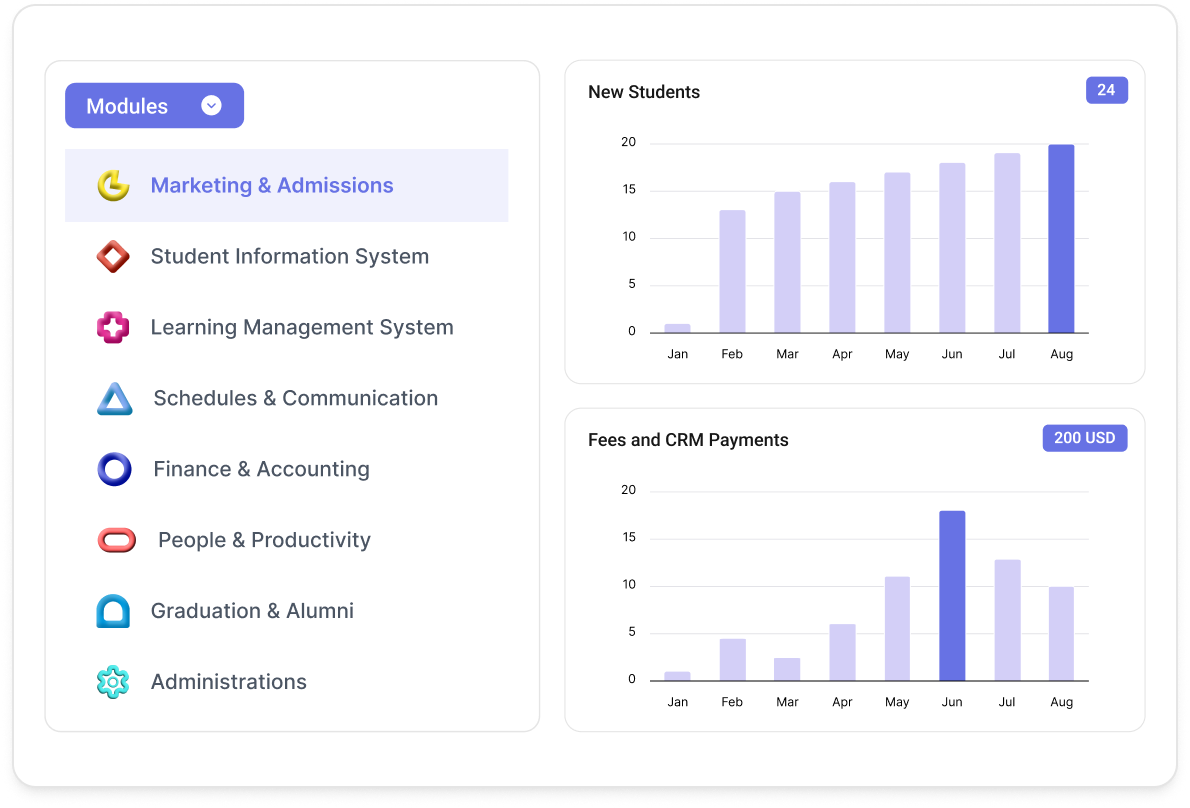Viewport: 1190px width, 808px height.
Task: Click the New Students chart title
Action: point(644,92)
